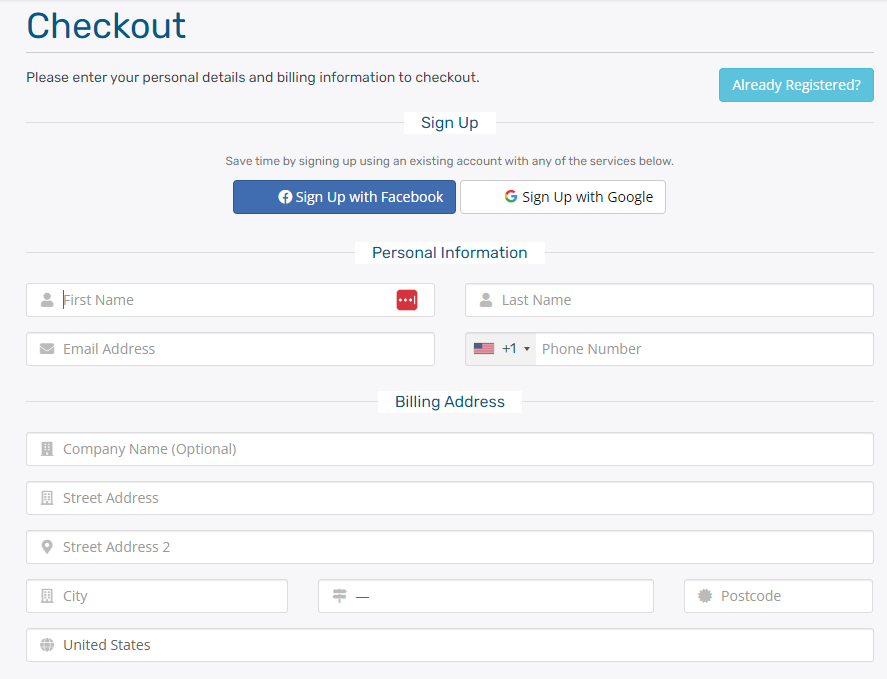Open the state/region selector showing a dash
Screen dimensions: 887x679
(485, 595)
